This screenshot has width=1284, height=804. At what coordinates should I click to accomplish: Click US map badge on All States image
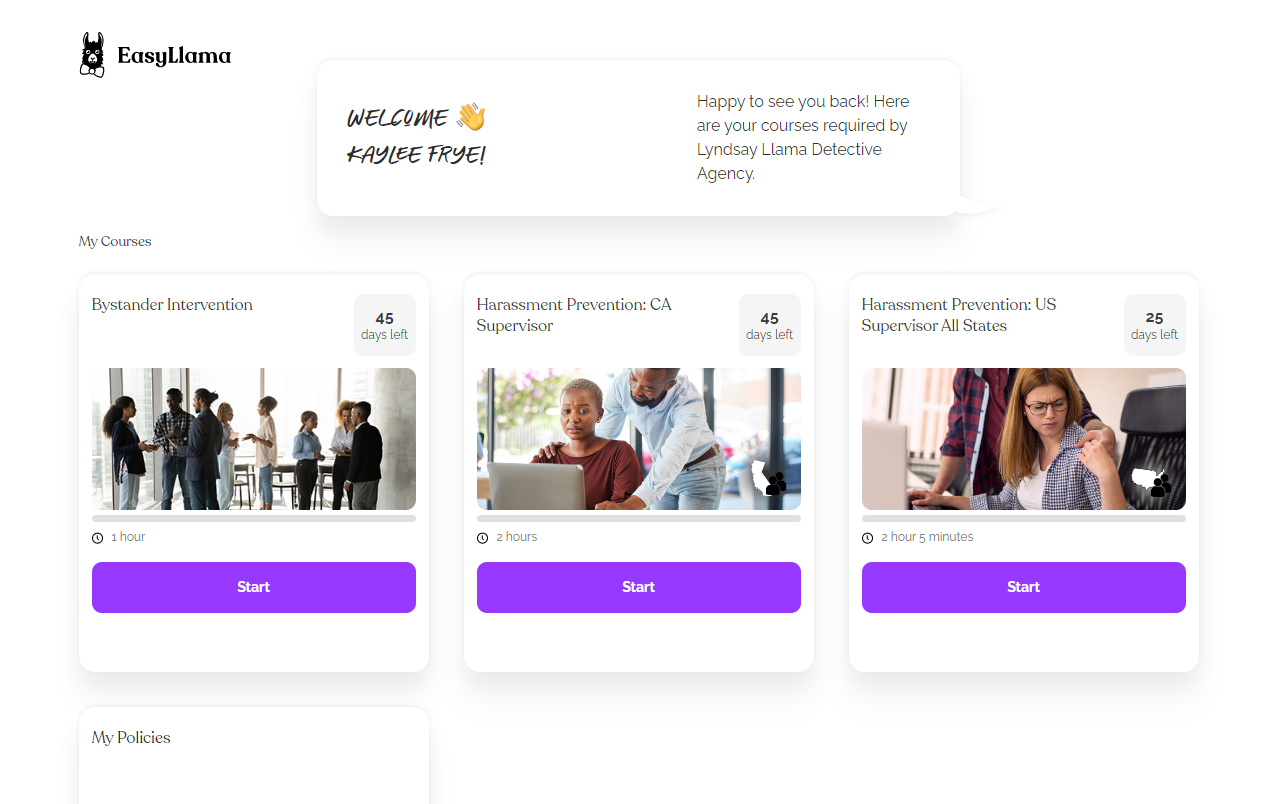click(1151, 481)
